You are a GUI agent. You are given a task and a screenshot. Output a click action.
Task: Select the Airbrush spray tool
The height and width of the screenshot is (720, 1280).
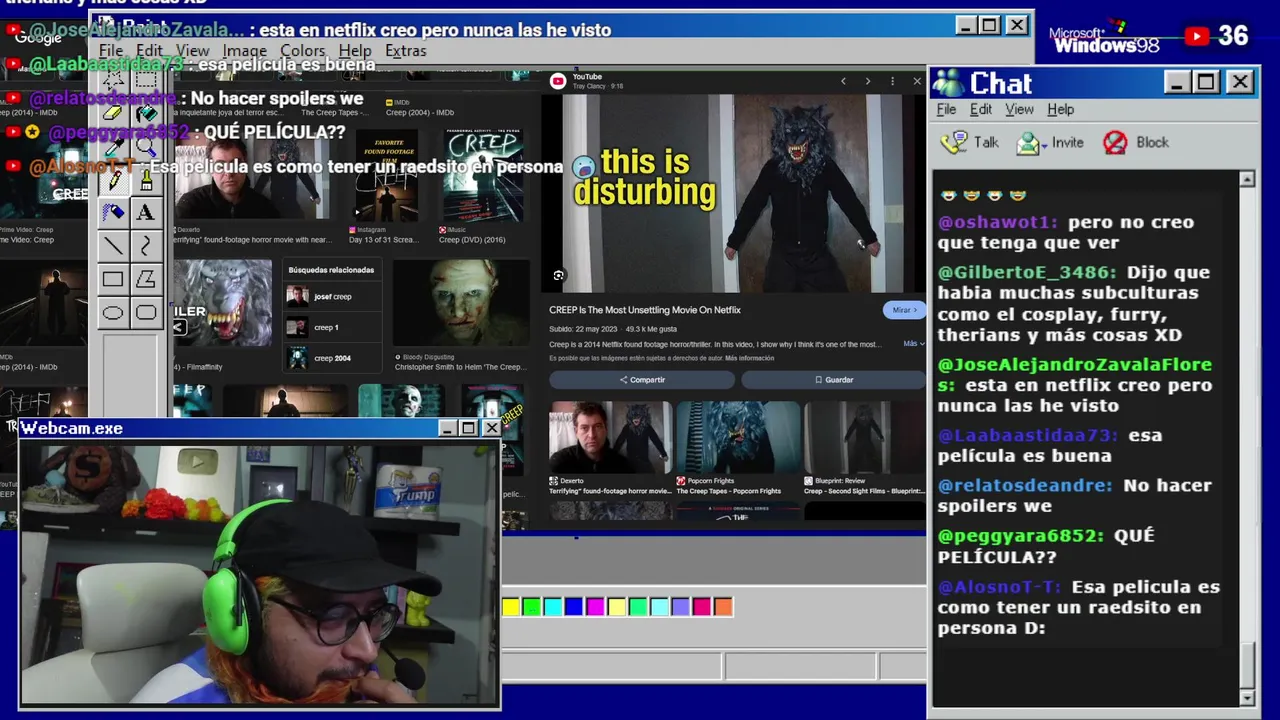(113, 212)
